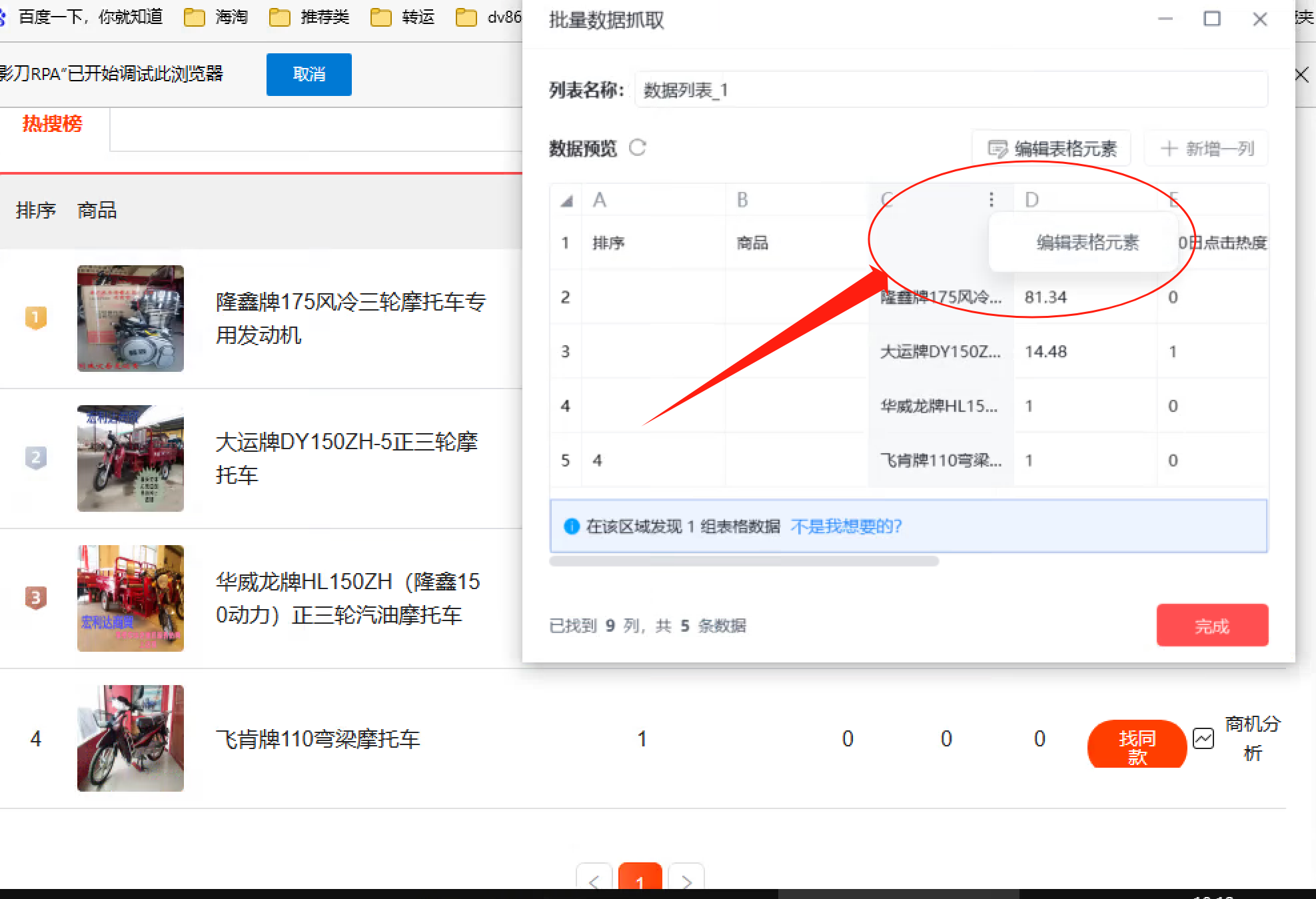This screenshot has height=899, width=1316.
Task: Switch to the 热搜榜 tab
Action: tap(52, 124)
